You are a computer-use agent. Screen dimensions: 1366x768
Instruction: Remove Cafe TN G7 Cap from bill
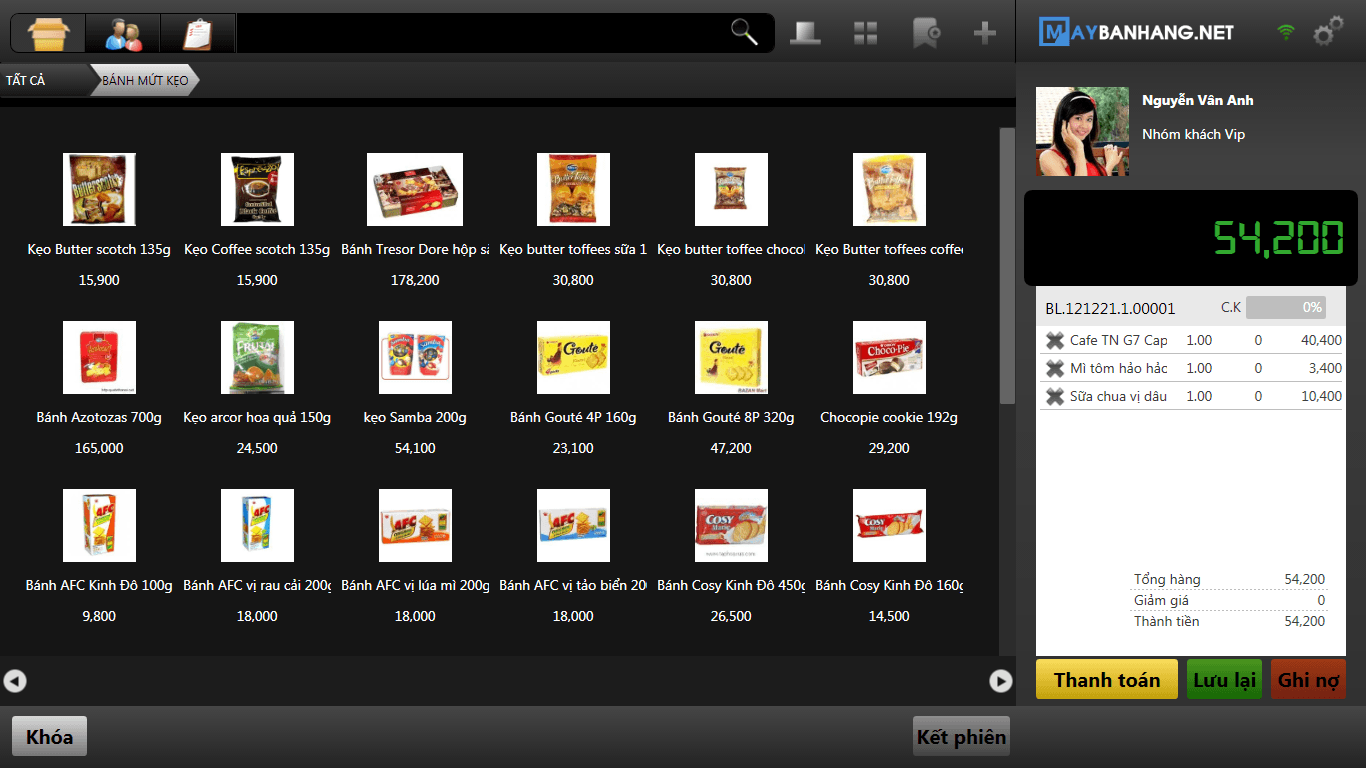[x=1054, y=341]
